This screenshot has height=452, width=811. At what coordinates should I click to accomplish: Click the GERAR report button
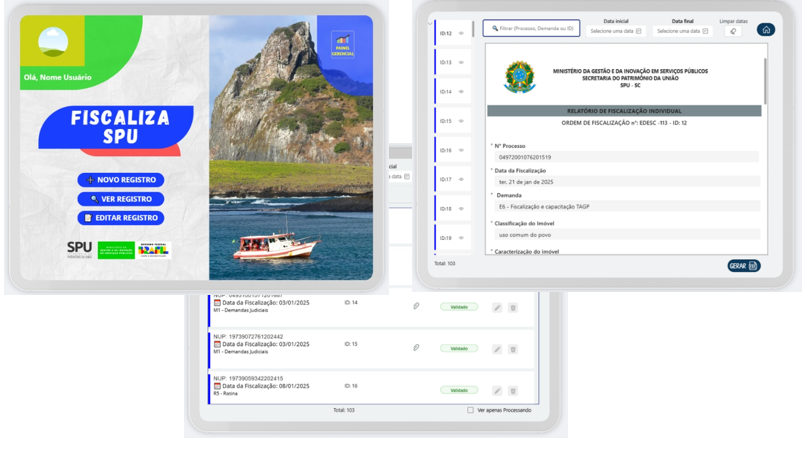744,266
